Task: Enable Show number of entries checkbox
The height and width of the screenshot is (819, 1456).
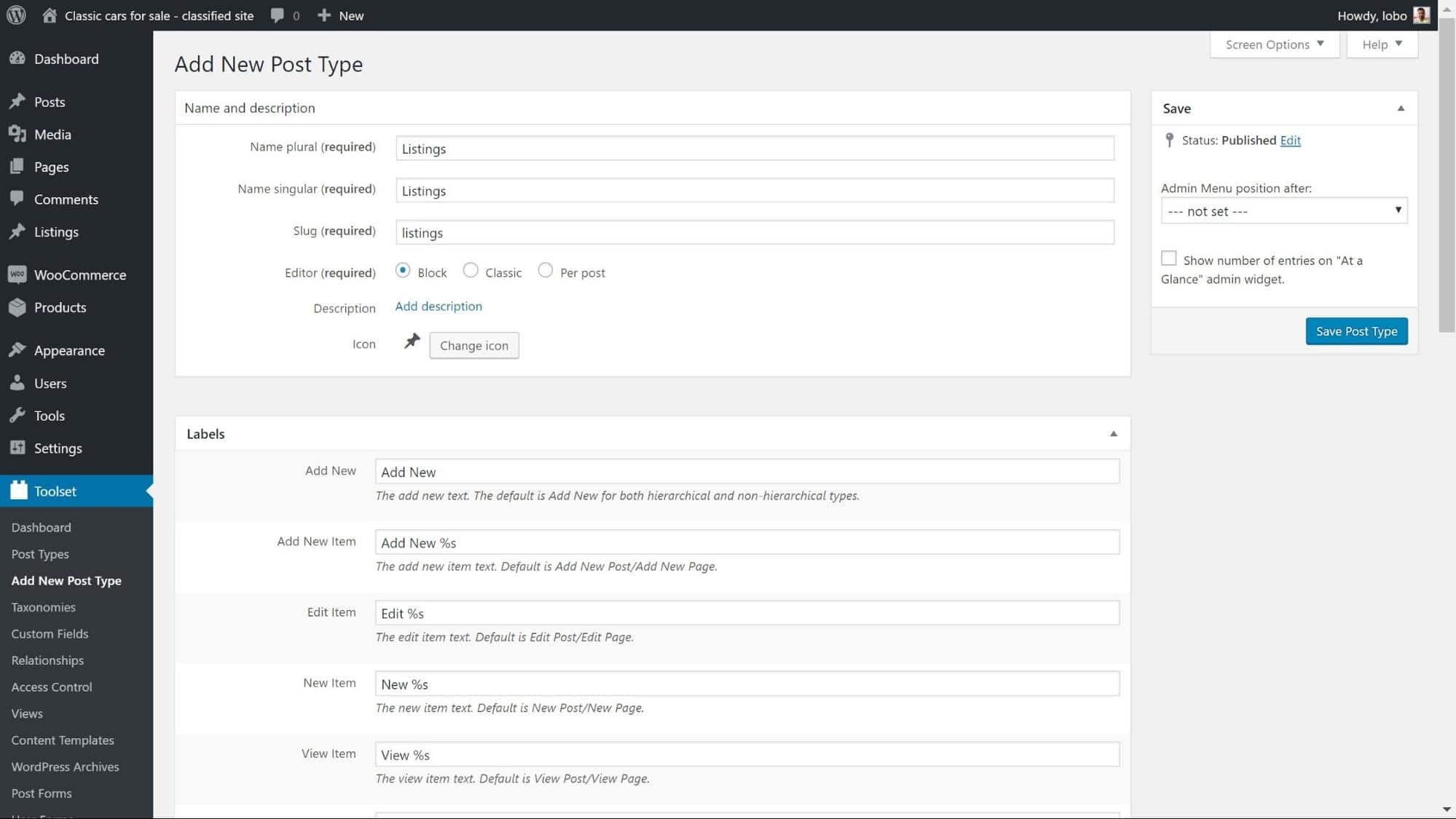Action: click(1169, 258)
